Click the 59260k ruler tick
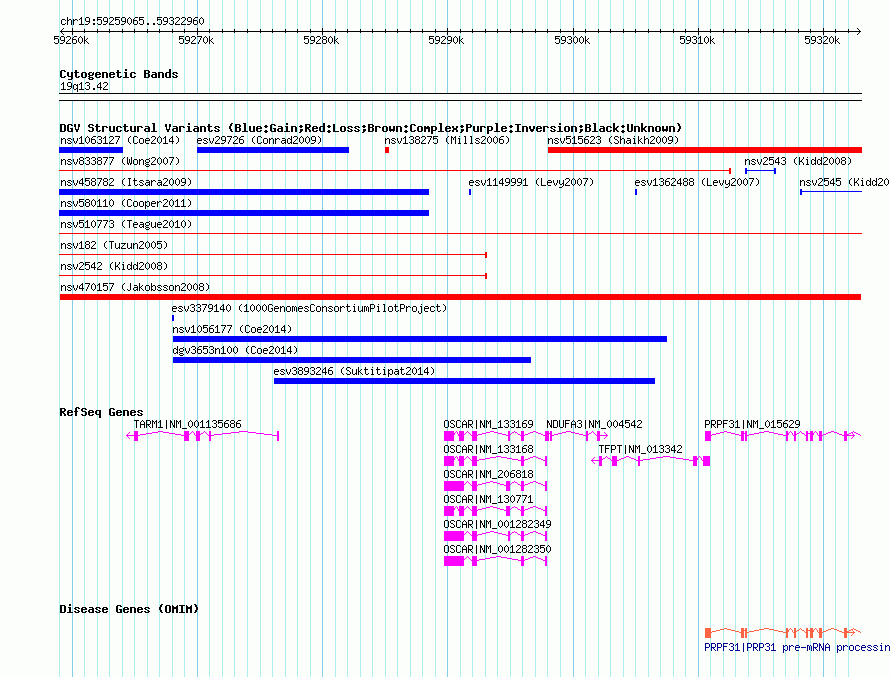The width and height of the screenshot is (890, 677). pos(71,40)
